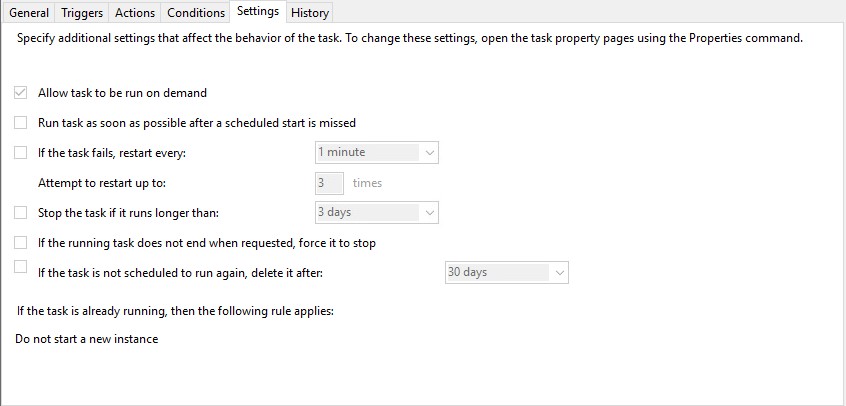Toggle Allow task to be run on demand checkbox
Screen dimensions: 846x406
tap(21, 93)
